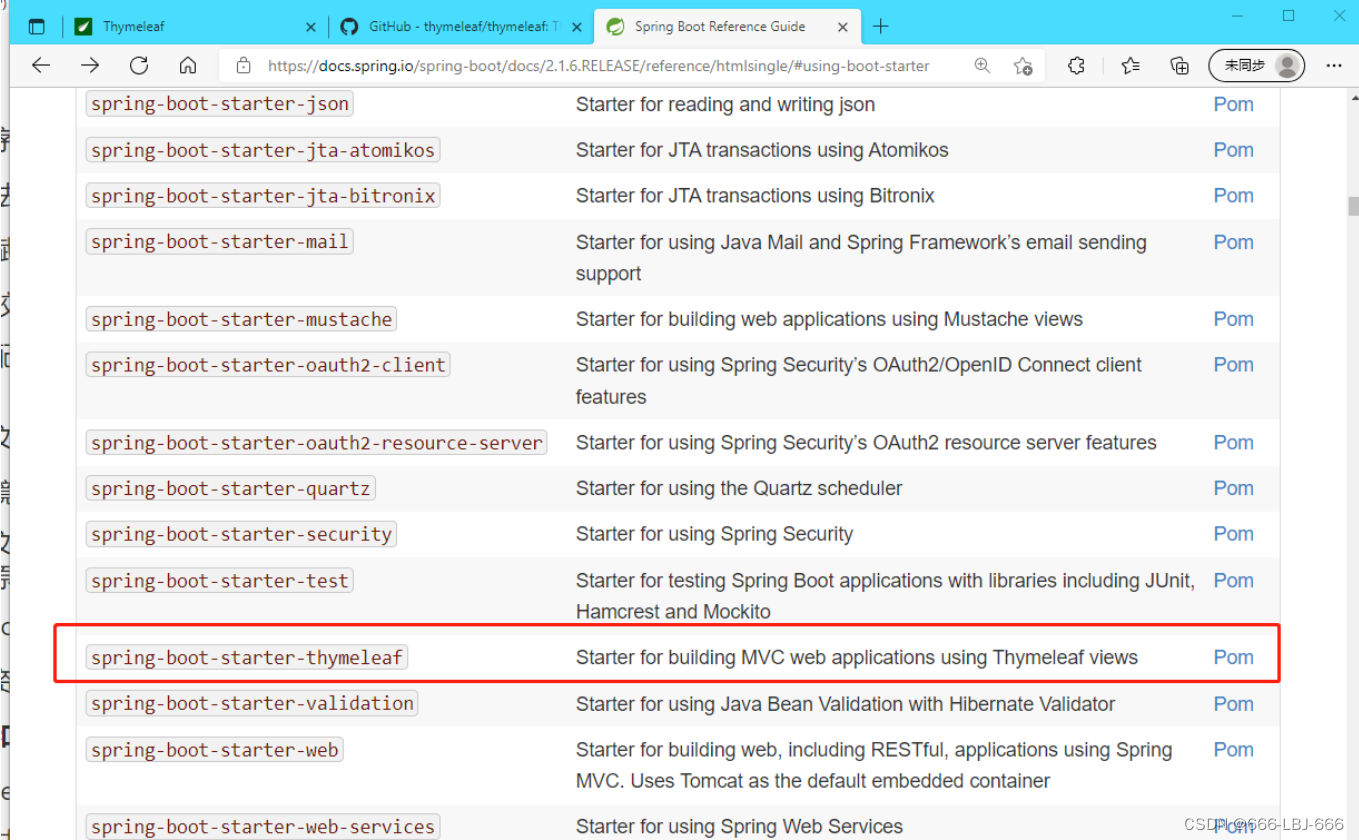Close the Thymeleaf tab
The height and width of the screenshot is (840, 1359).
310,27
